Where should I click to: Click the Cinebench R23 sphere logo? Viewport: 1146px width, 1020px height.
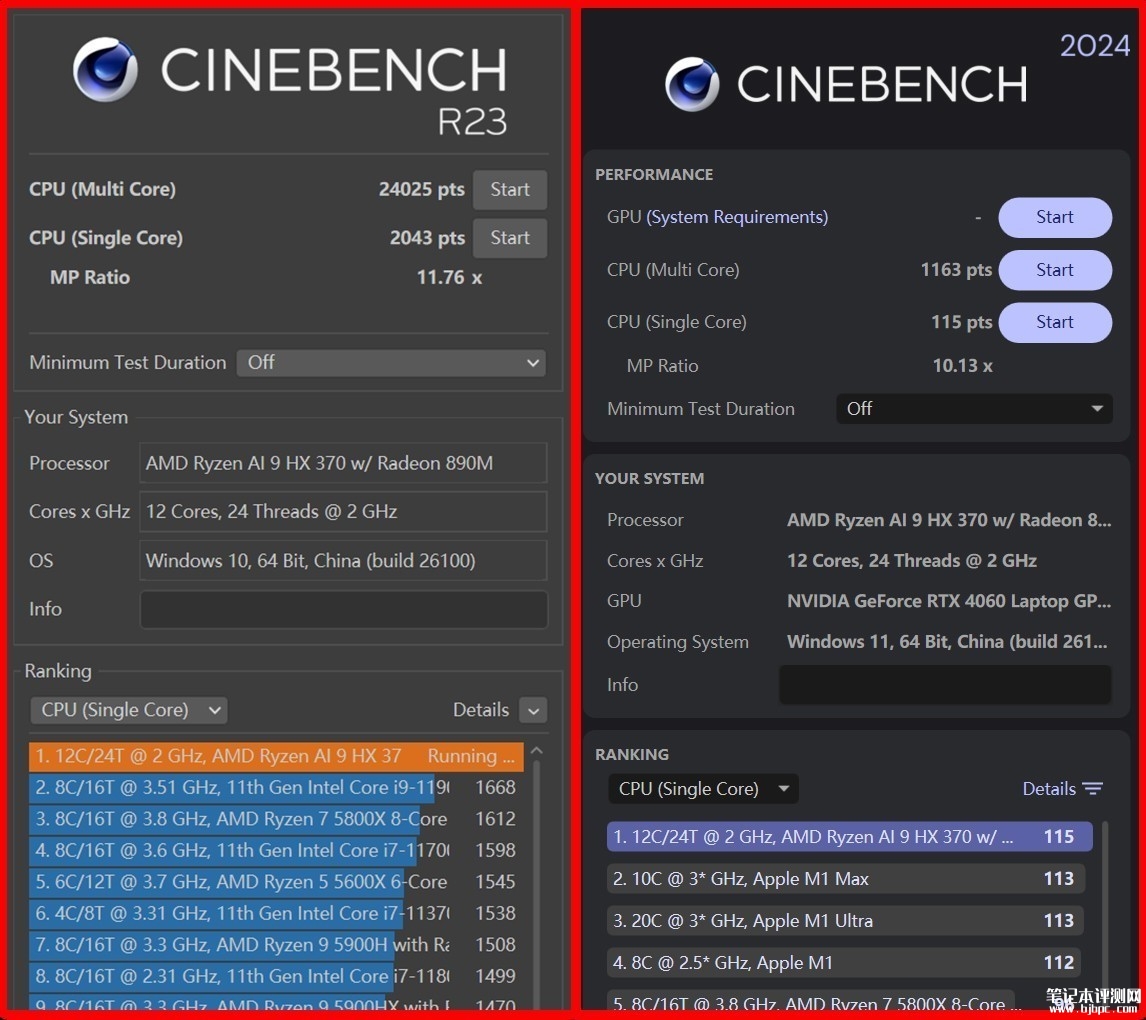click(105, 69)
